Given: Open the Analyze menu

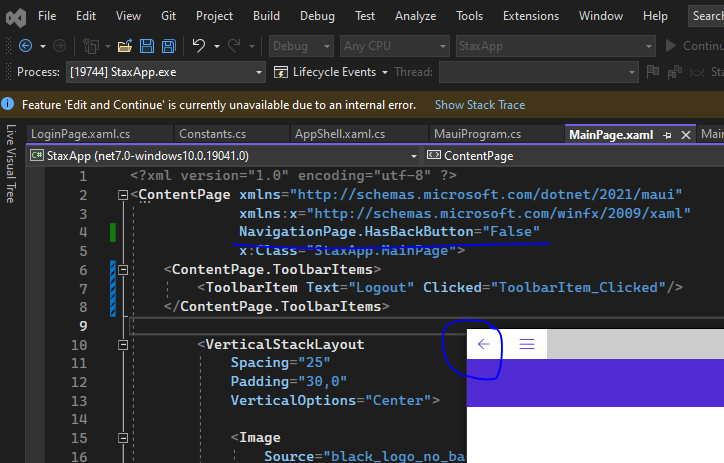Looking at the screenshot, I should point(416,16).
